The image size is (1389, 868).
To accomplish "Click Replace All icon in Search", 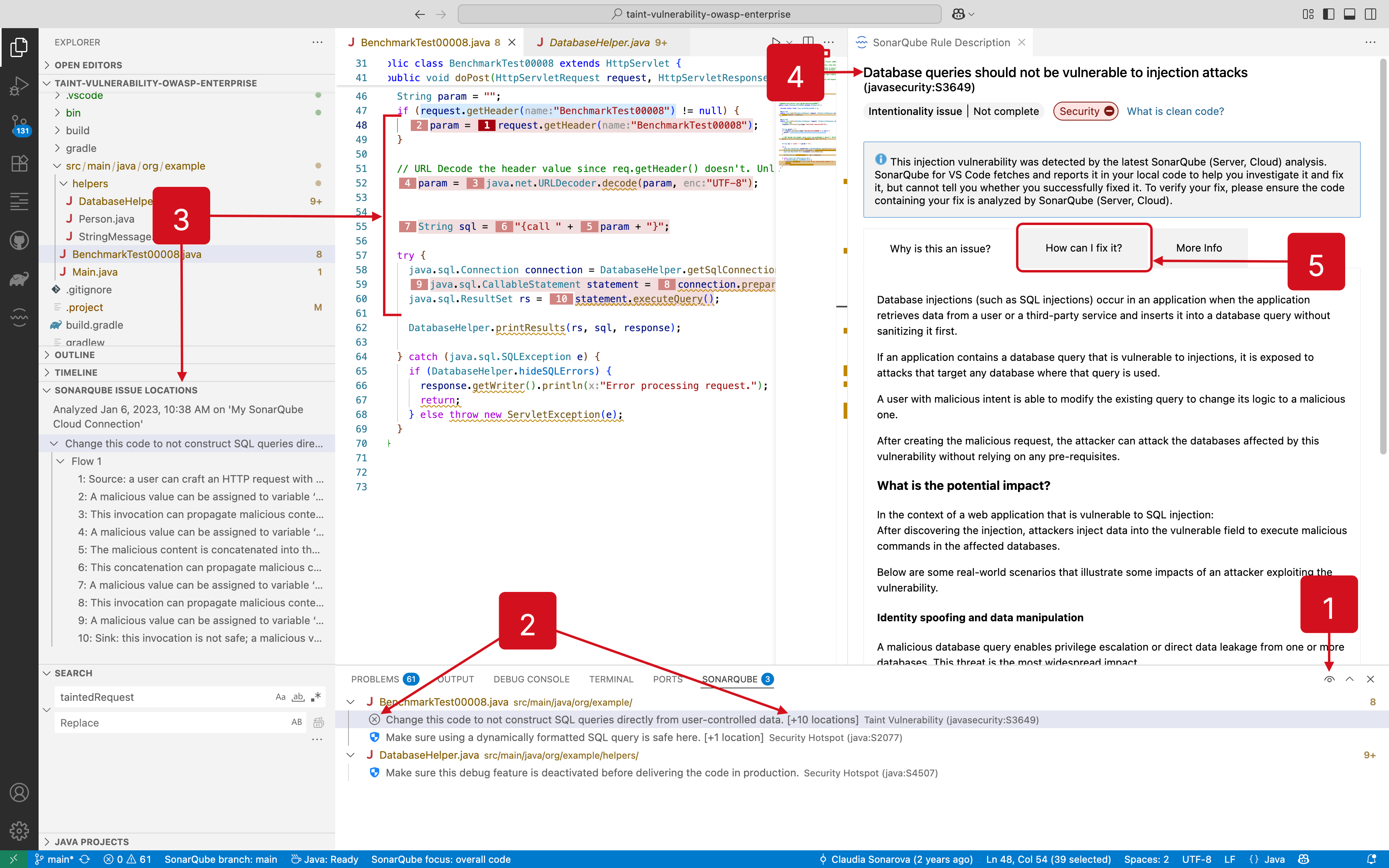I will [x=319, y=722].
